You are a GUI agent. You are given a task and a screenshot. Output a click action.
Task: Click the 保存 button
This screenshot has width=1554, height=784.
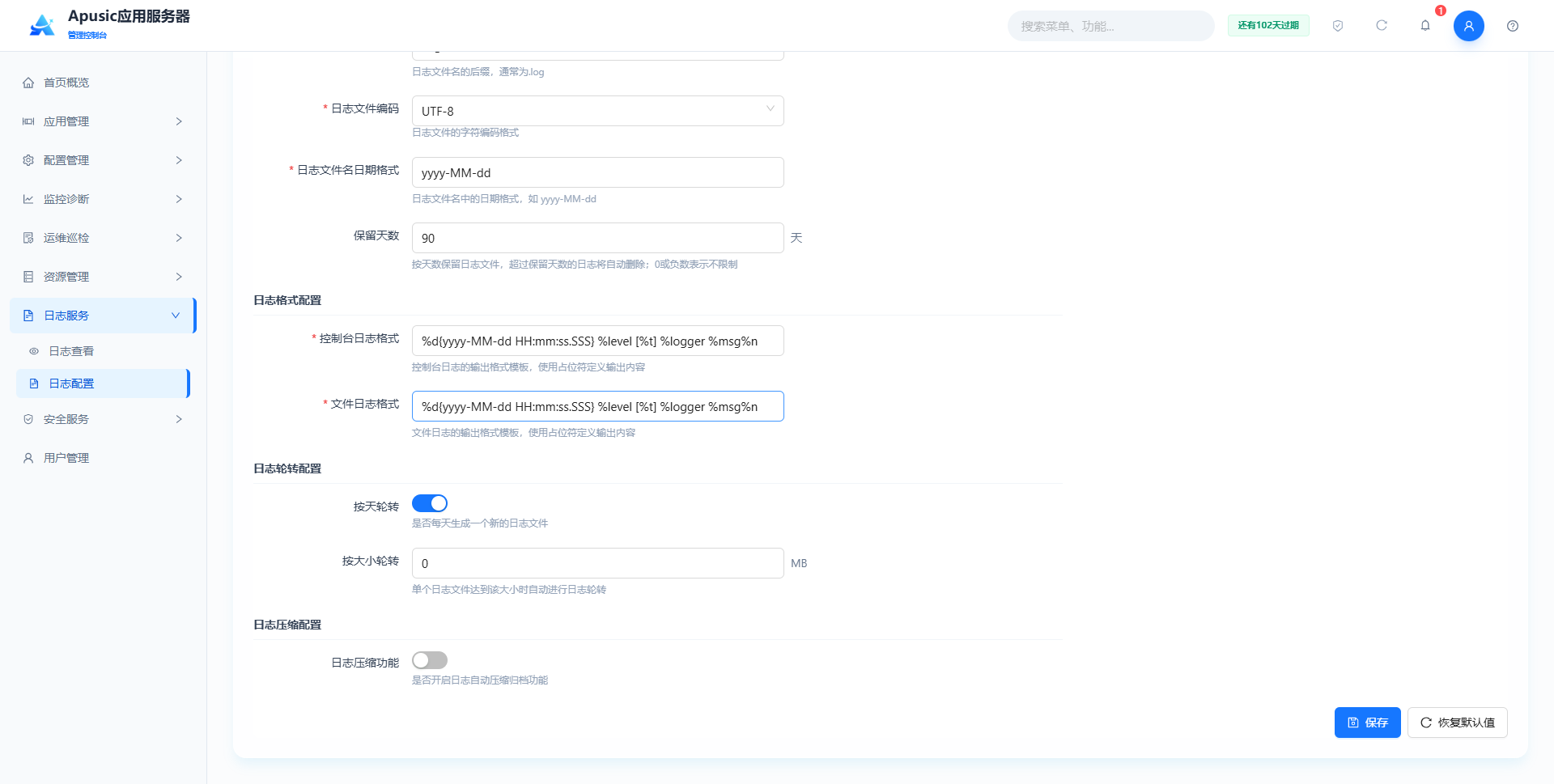(x=1367, y=723)
